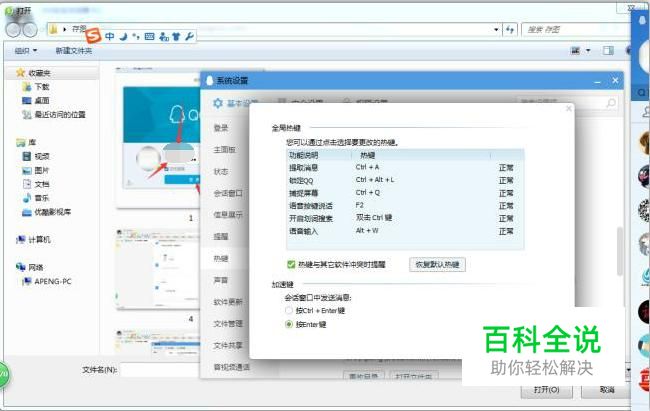Select the 提取消息 Ctrl + A hotkey row

tap(405, 168)
